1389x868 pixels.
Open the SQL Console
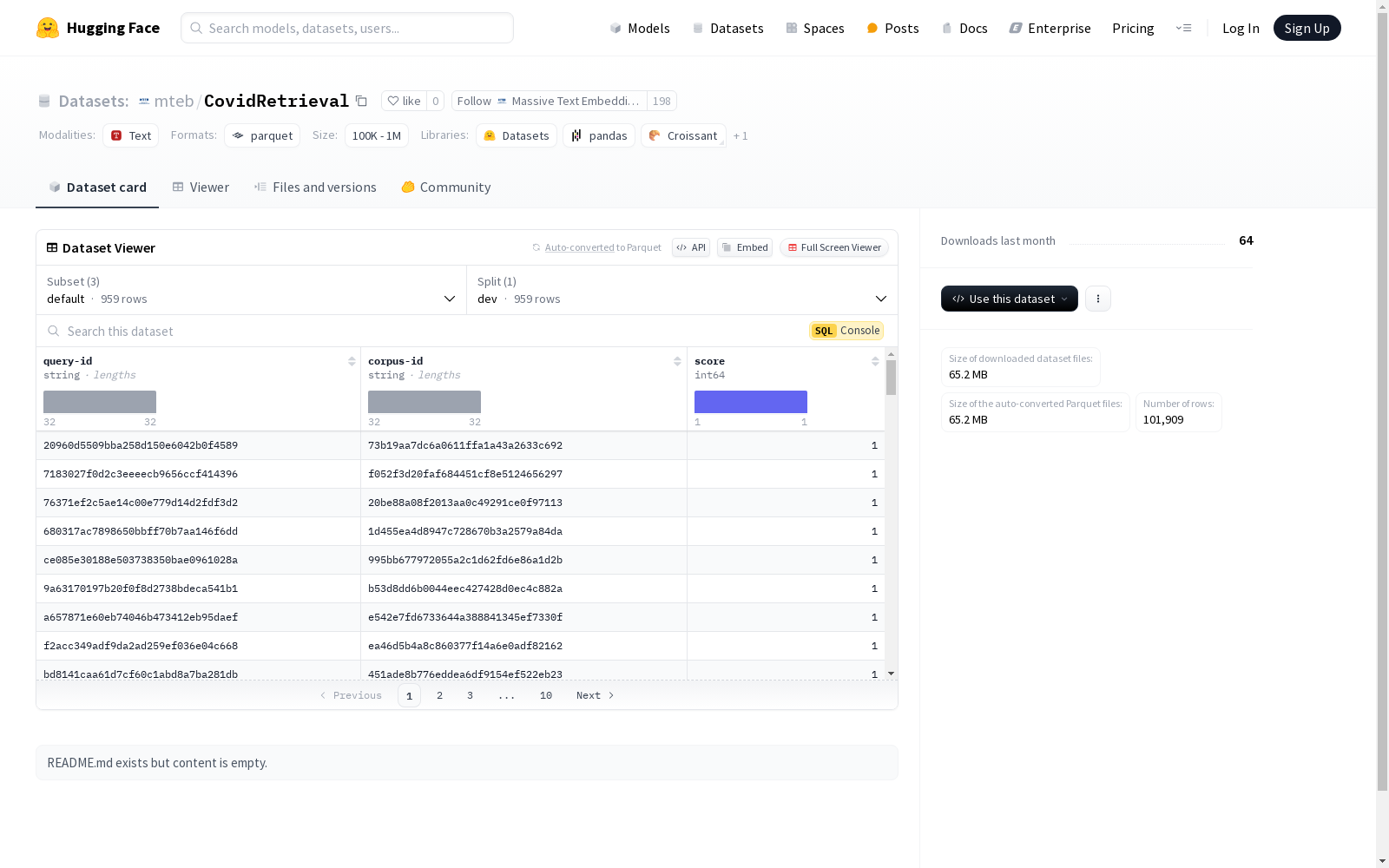click(846, 331)
